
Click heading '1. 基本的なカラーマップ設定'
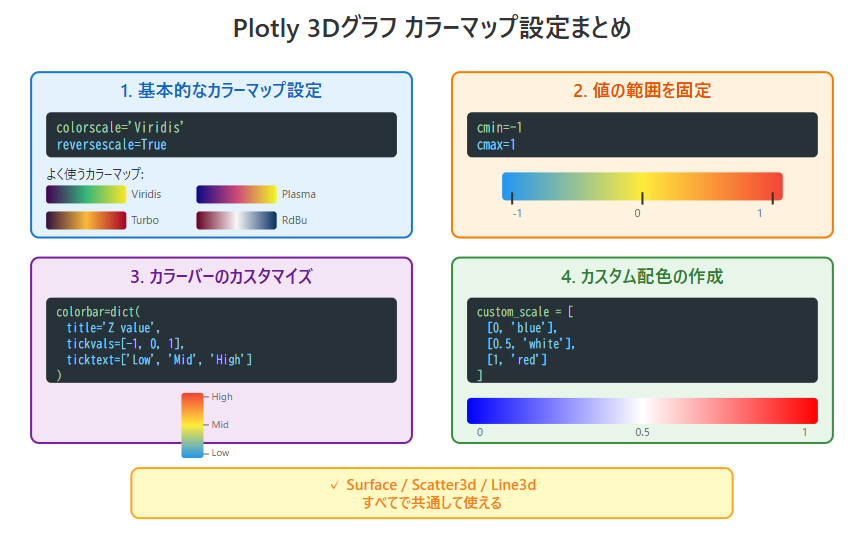point(221,91)
